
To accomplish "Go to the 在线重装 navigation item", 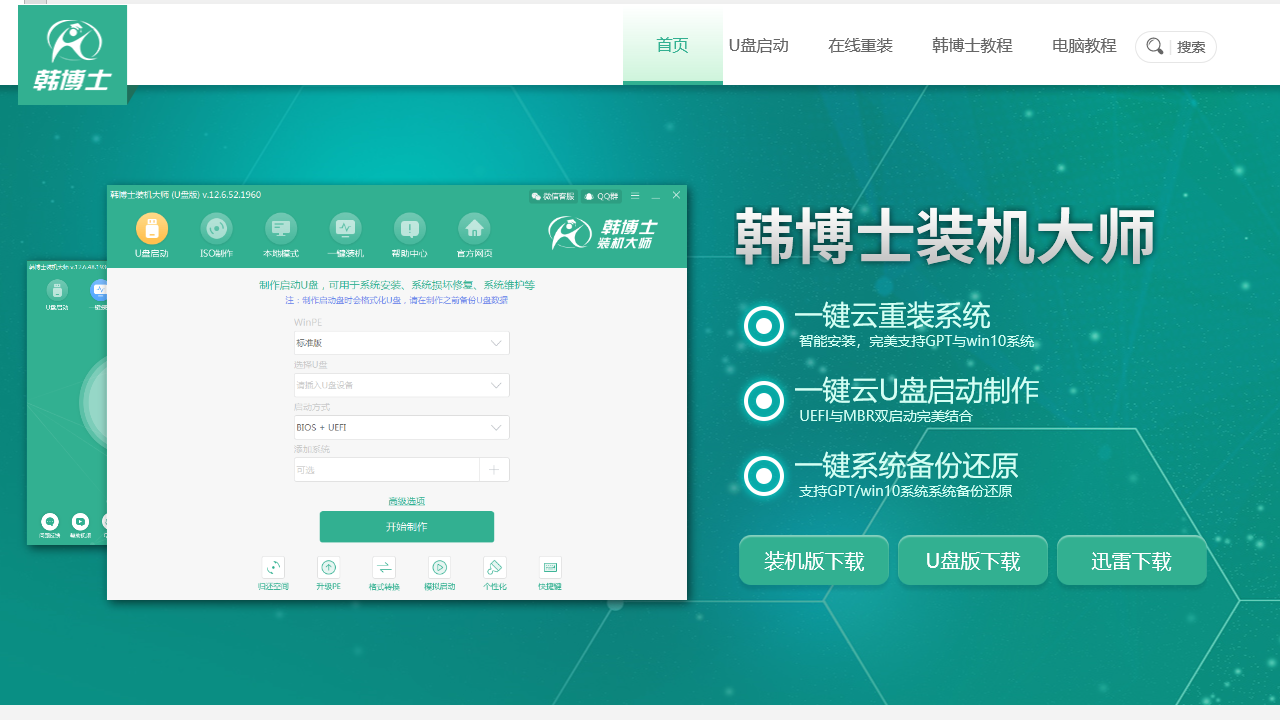I will [860, 46].
